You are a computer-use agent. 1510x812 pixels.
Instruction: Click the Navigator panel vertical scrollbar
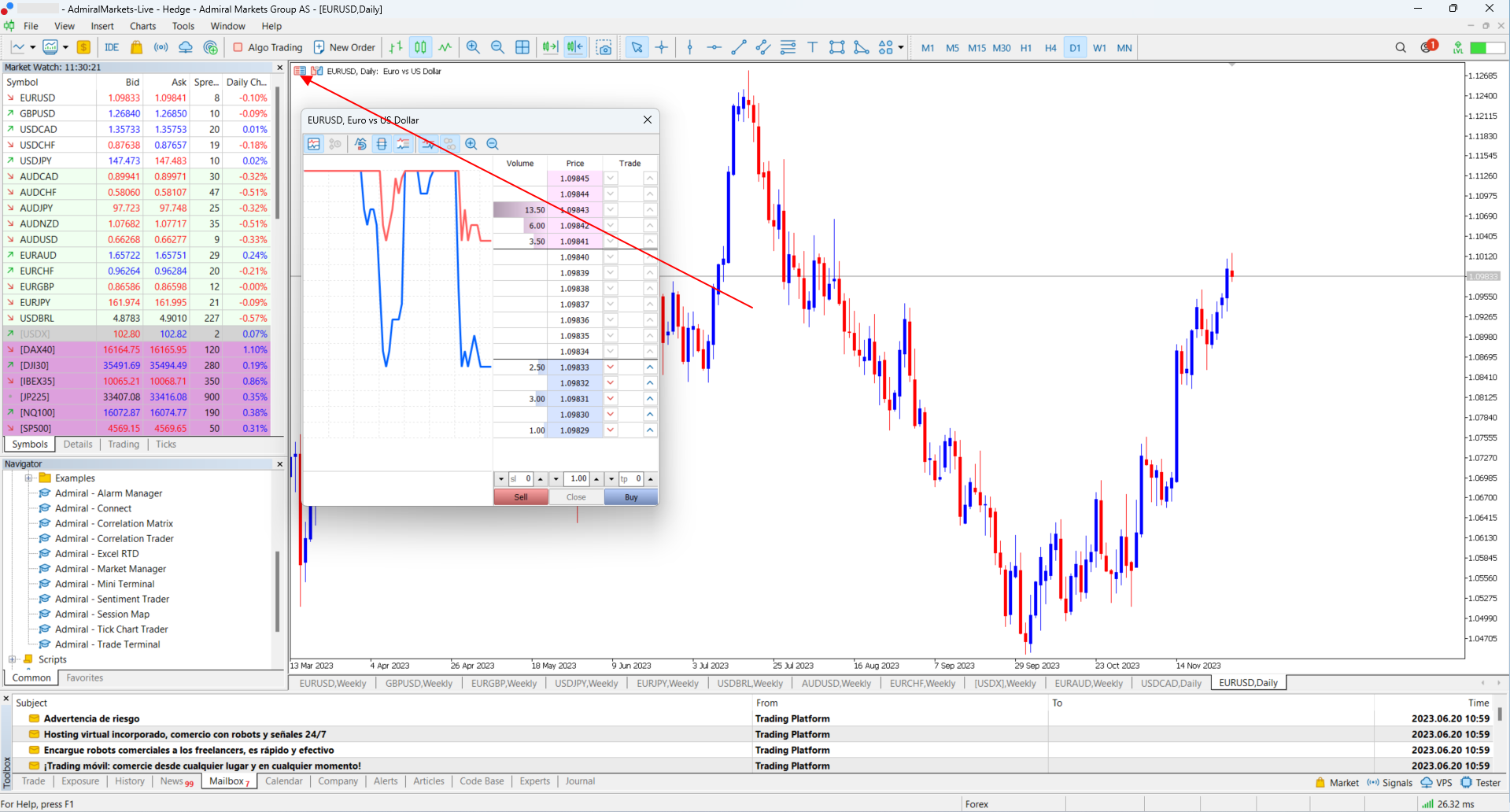[277, 590]
